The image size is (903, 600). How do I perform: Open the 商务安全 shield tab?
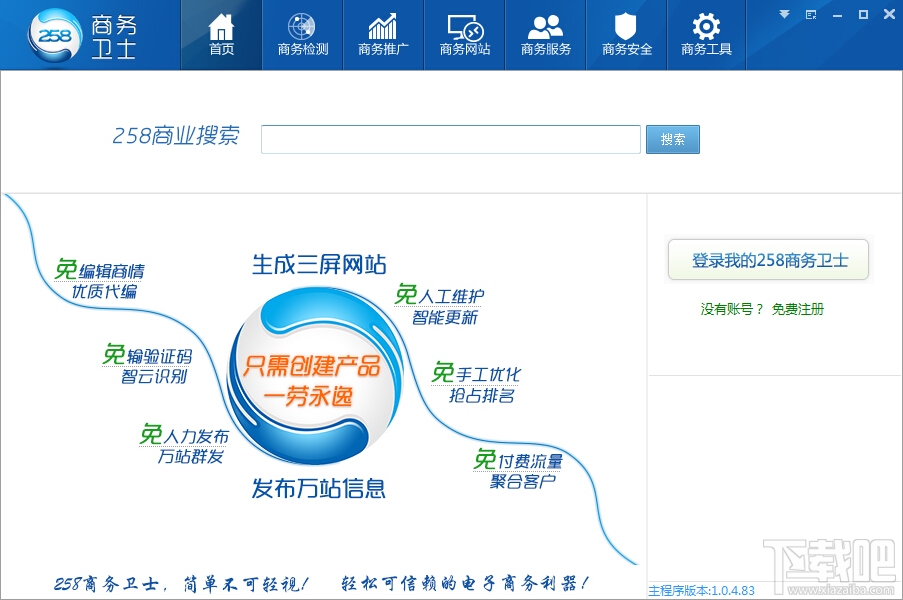tap(626, 35)
